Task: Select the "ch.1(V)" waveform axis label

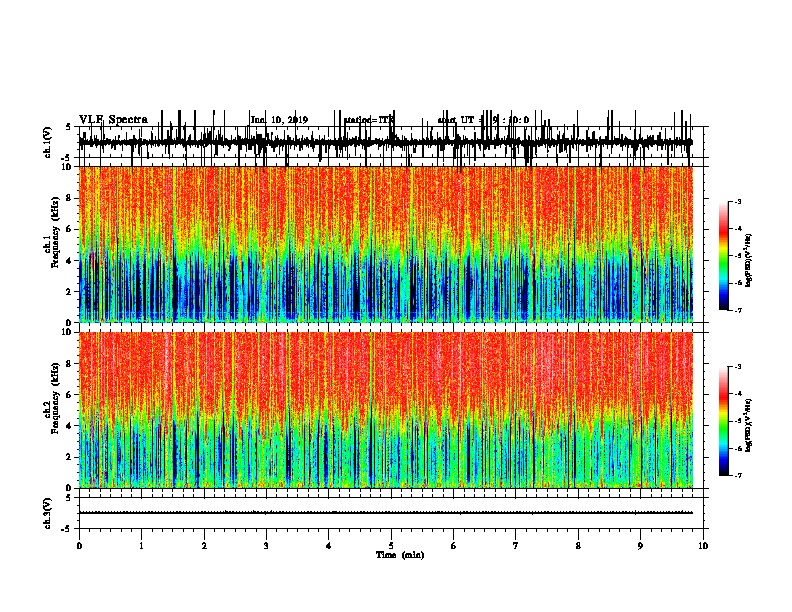Action: (x=47, y=141)
